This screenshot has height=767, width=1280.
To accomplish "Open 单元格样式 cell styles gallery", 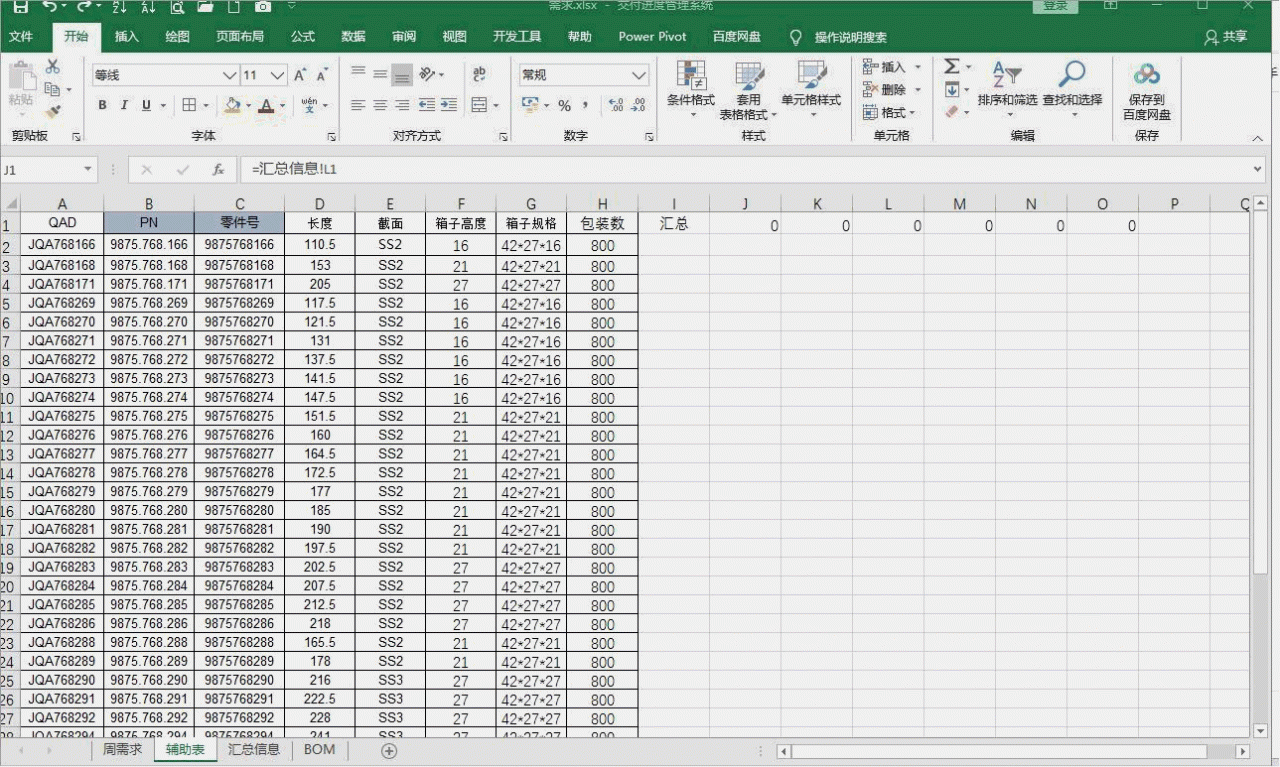I will pyautogui.click(x=811, y=89).
